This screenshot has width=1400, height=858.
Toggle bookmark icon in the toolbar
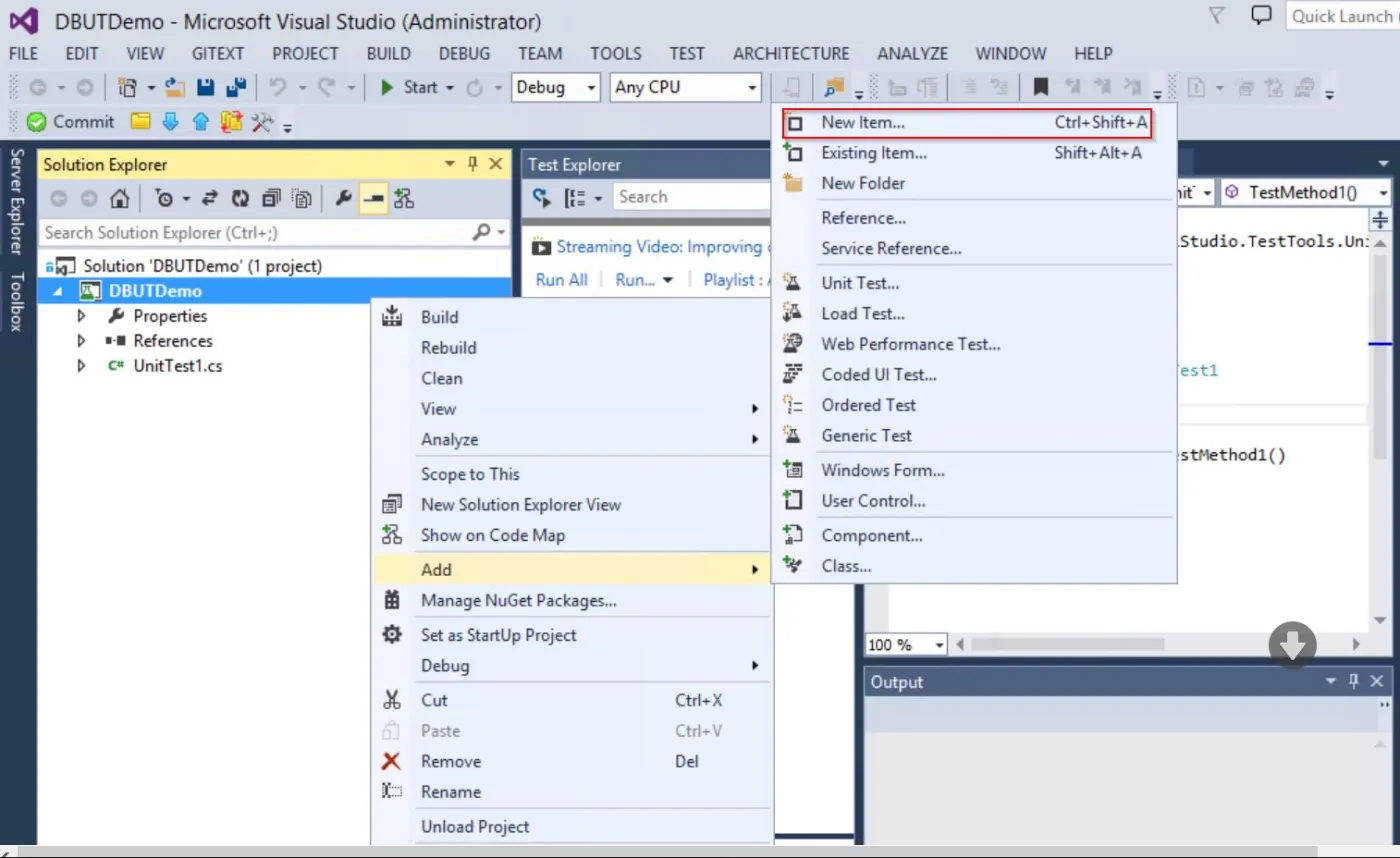point(1040,88)
